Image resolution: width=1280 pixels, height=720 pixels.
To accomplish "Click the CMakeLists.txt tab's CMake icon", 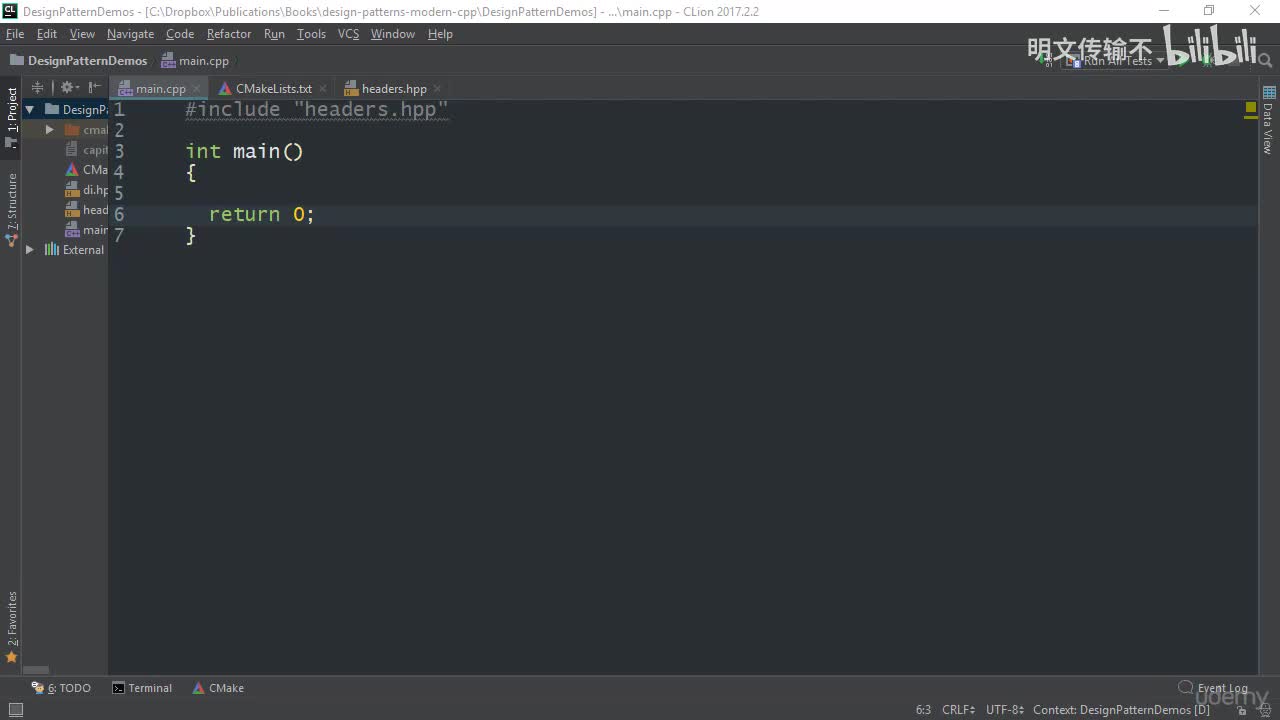I will [225, 89].
